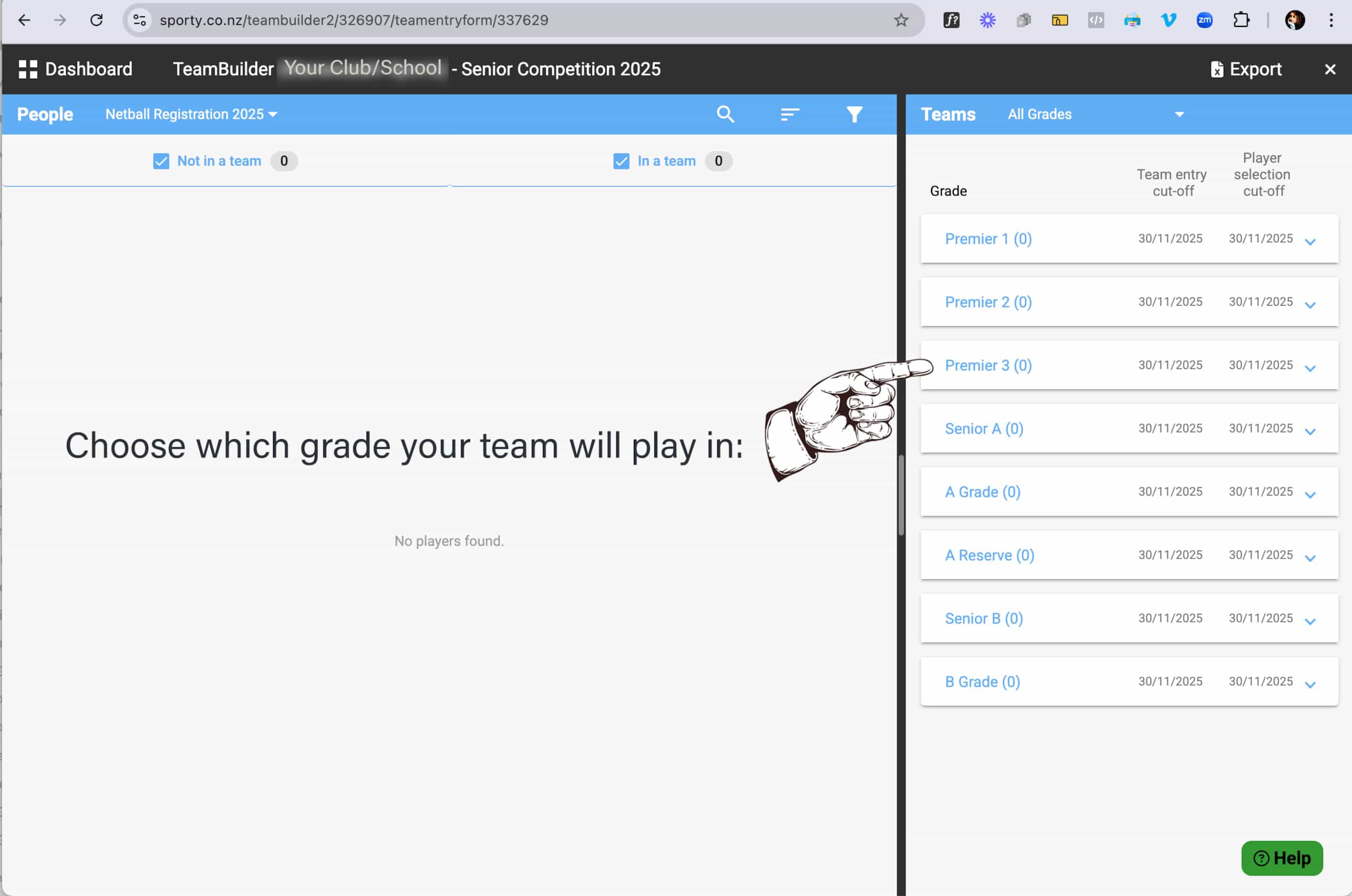This screenshot has height=896, width=1352.
Task: Click the Export label
Action: [1255, 69]
